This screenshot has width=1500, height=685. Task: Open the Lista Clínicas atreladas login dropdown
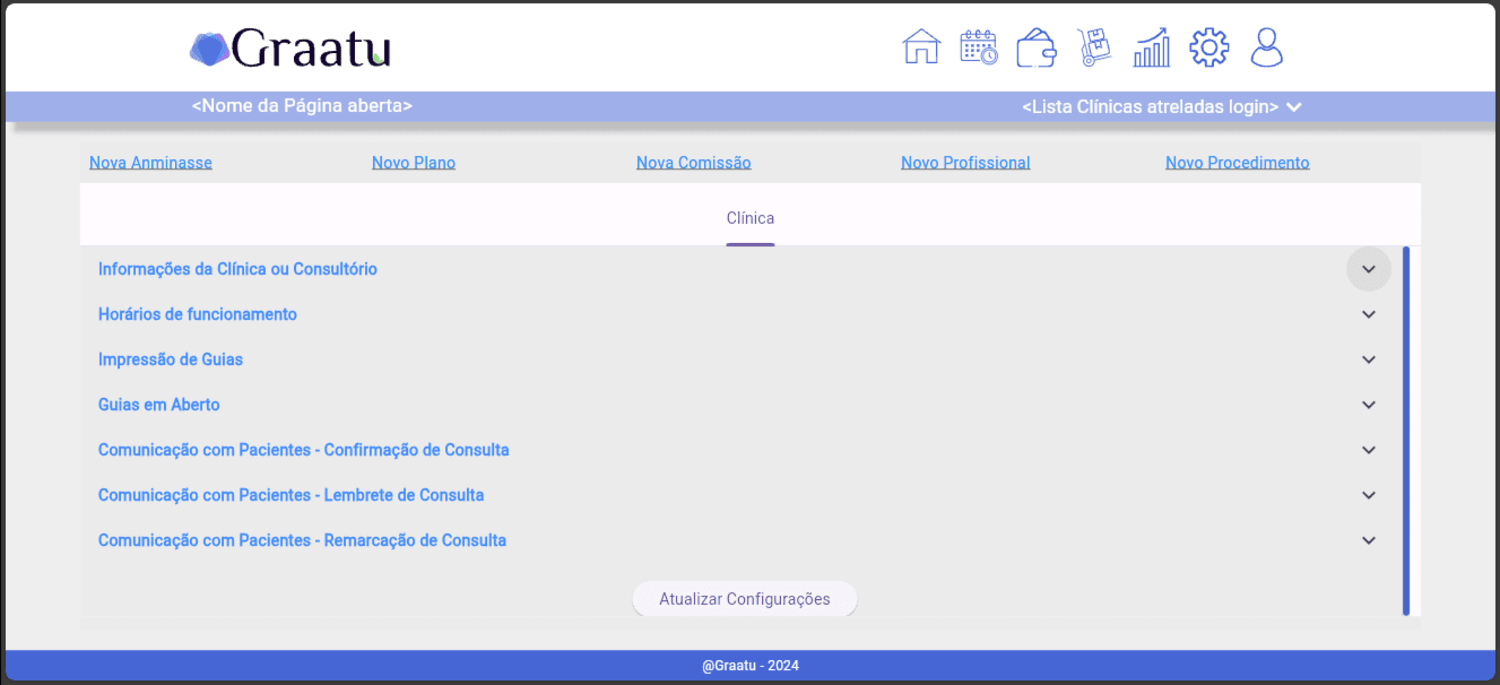pyautogui.click(x=1161, y=107)
